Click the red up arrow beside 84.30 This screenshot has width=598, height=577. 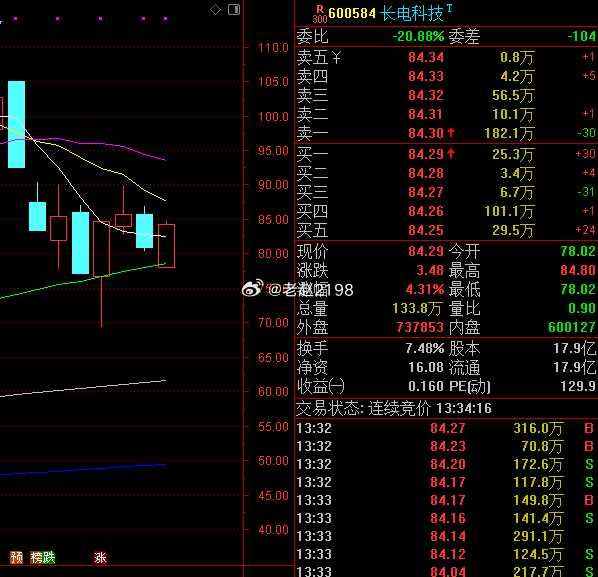click(451, 133)
